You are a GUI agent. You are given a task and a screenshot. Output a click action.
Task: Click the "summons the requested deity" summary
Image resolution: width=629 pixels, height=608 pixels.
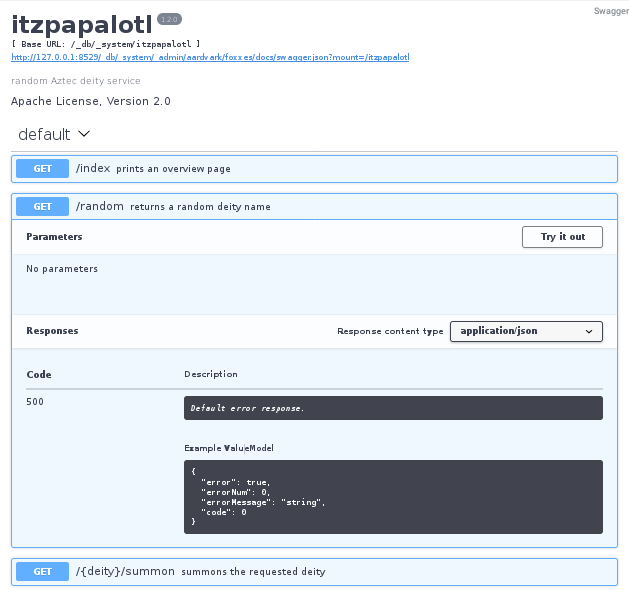pos(253,572)
